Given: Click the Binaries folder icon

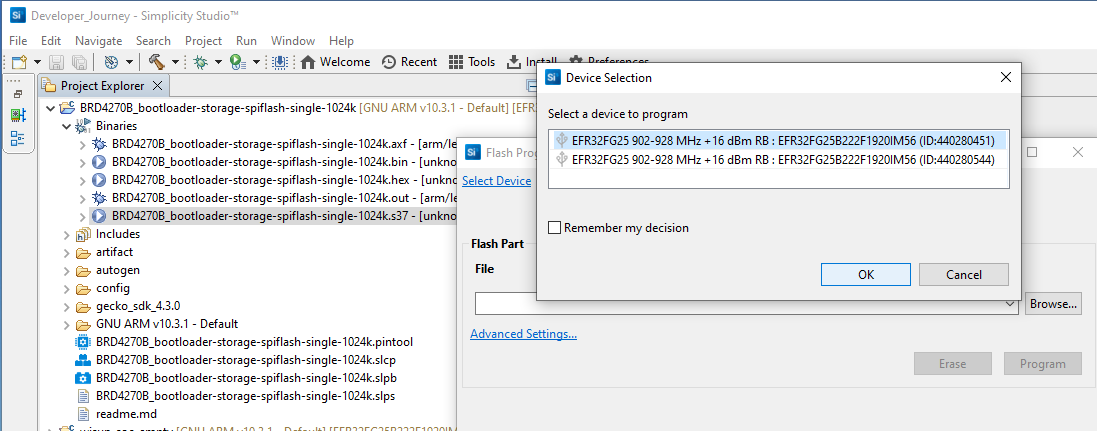Looking at the screenshot, I should pos(83,127).
